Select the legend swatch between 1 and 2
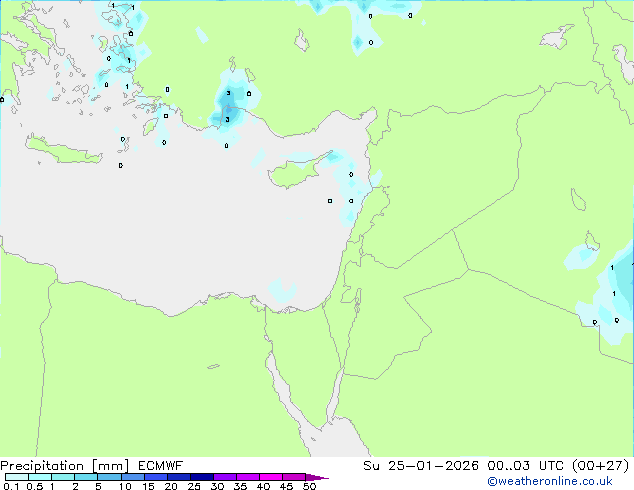 [x=63, y=477]
